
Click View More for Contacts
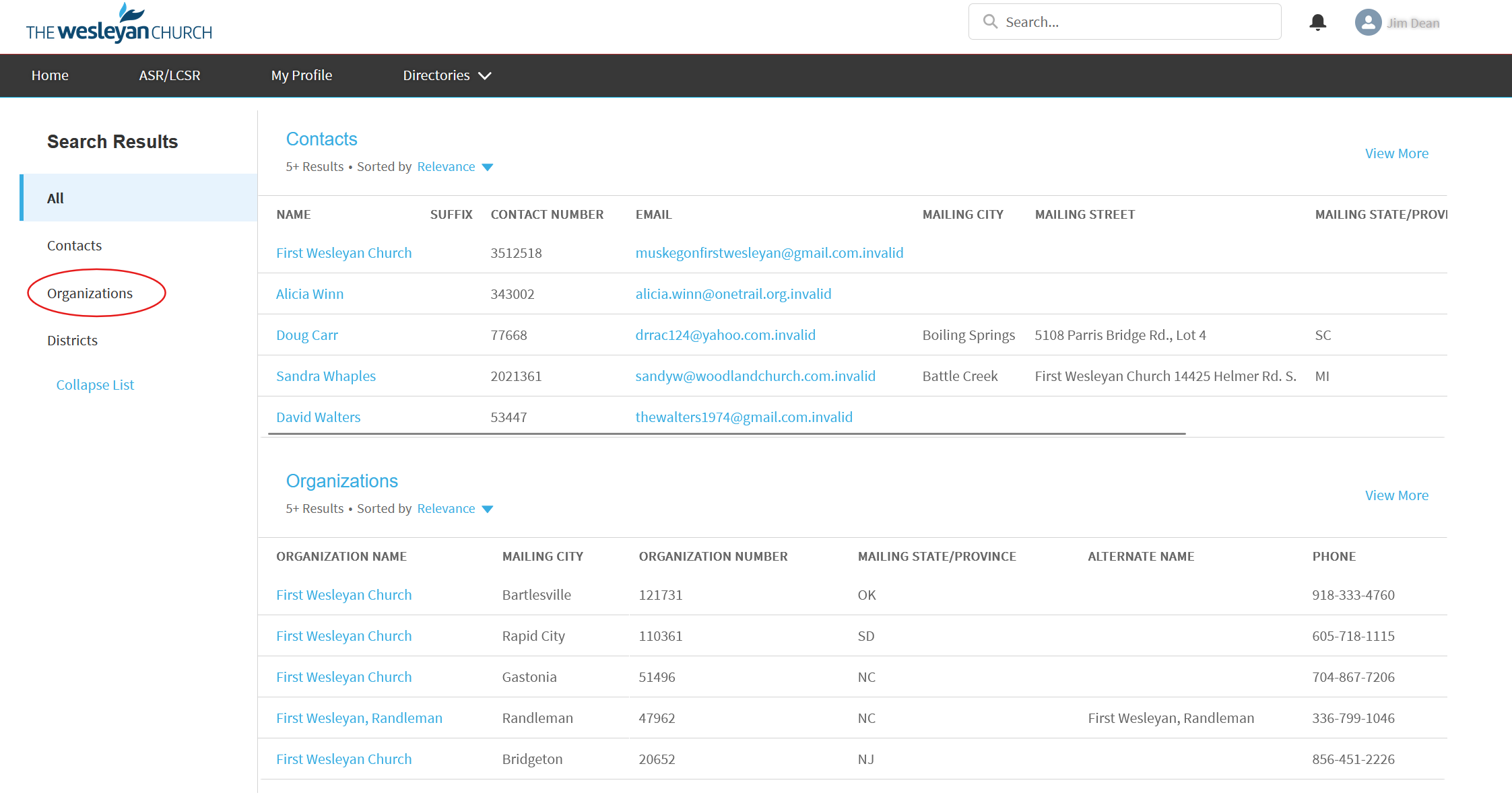point(1396,153)
